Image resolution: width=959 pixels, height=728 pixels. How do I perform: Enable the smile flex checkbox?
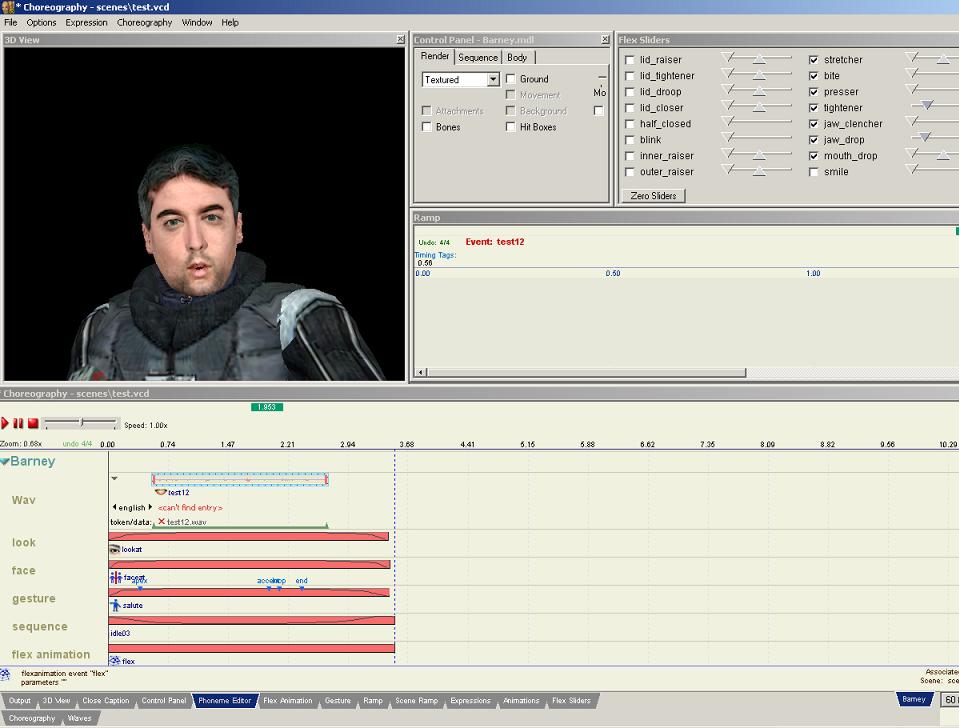point(813,172)
